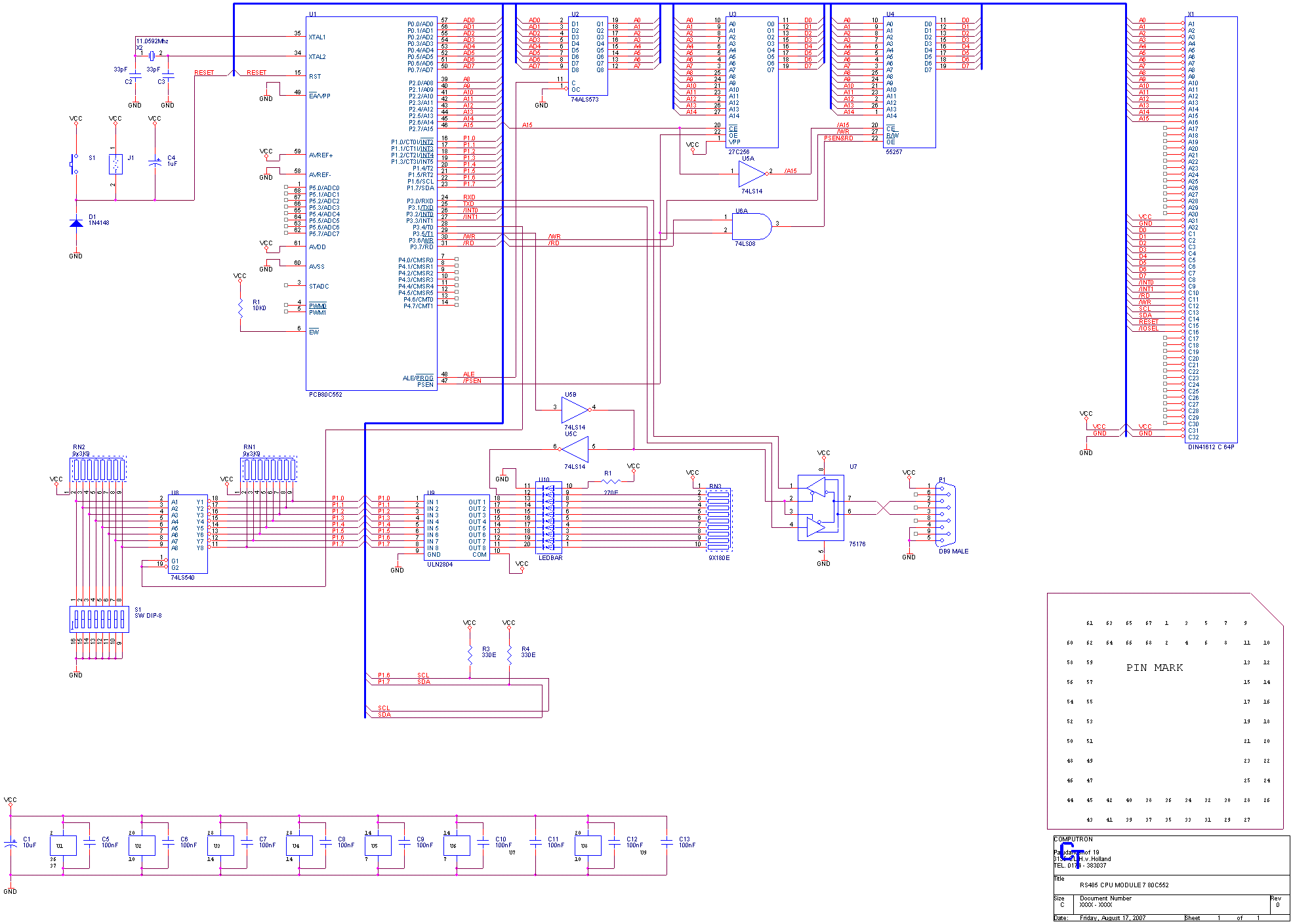Click the DB9 MALE connector P1 symbol
This screenshot has height=924, width=1293.
click(x=945, y=515)
